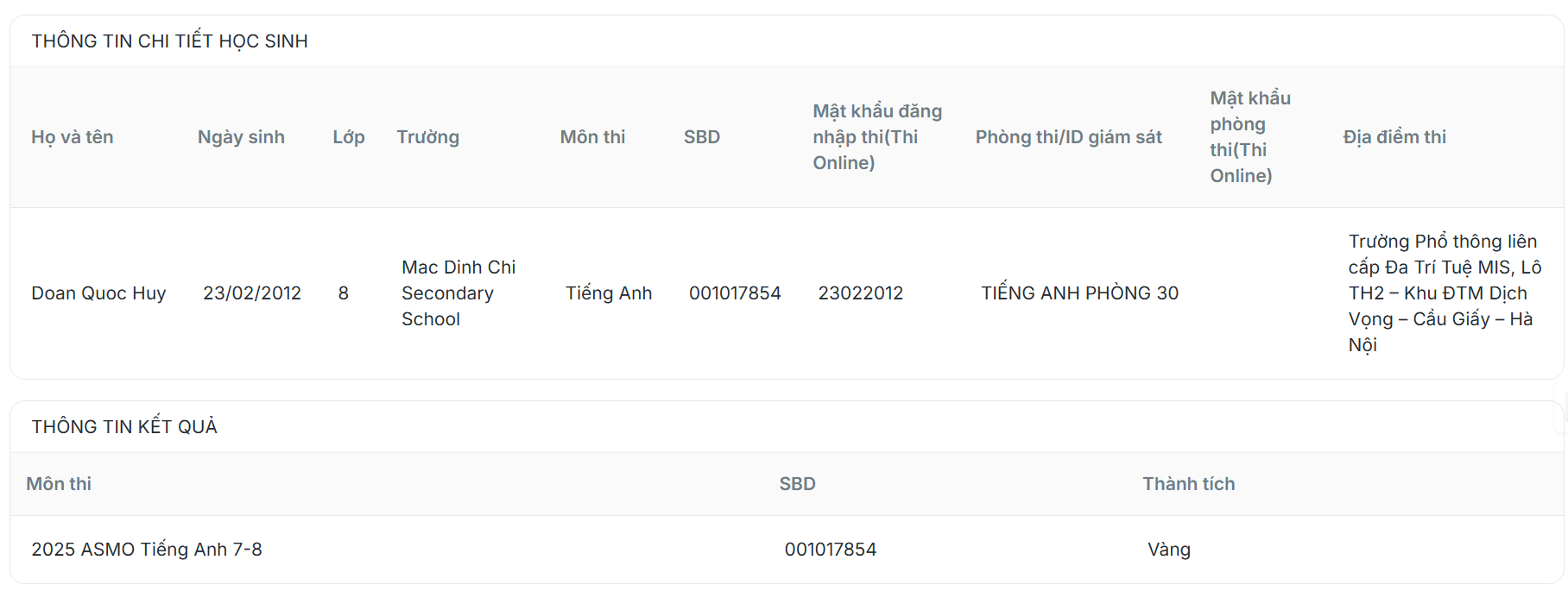
Task: Select the "2025 ASMO Tiếng Anh 7-8" result row
Action: [147, 550]
